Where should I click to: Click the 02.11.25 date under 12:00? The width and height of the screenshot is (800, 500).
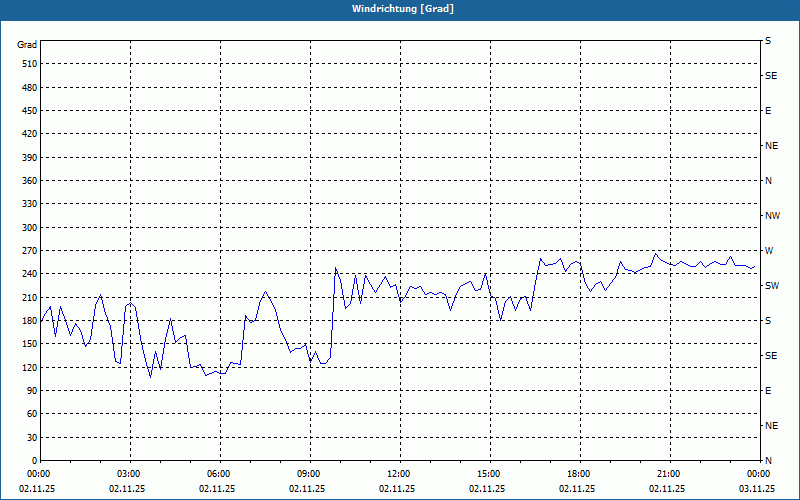coord(397,489)
